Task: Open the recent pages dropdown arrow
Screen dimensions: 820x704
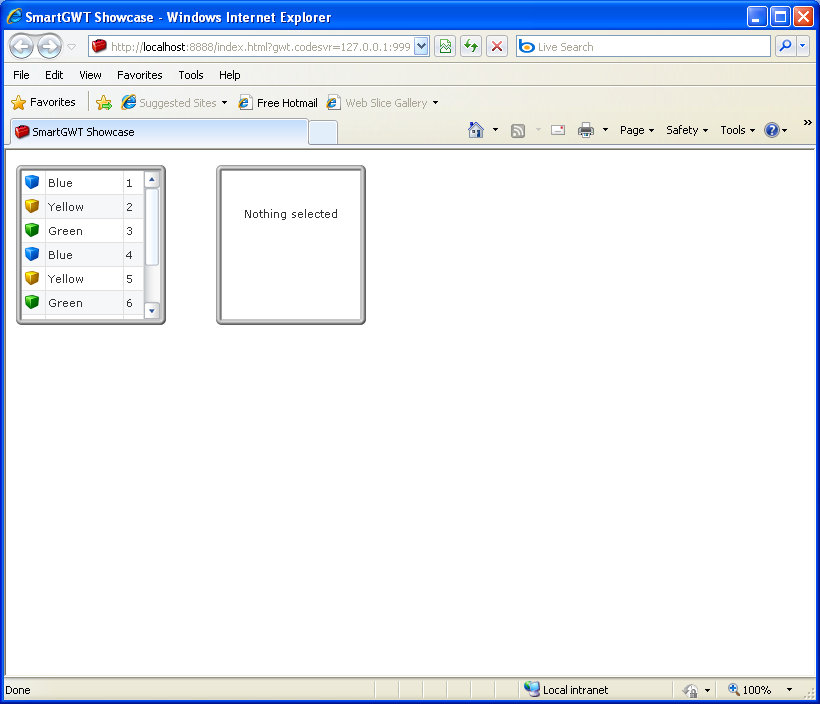Action: coord(72,47)
